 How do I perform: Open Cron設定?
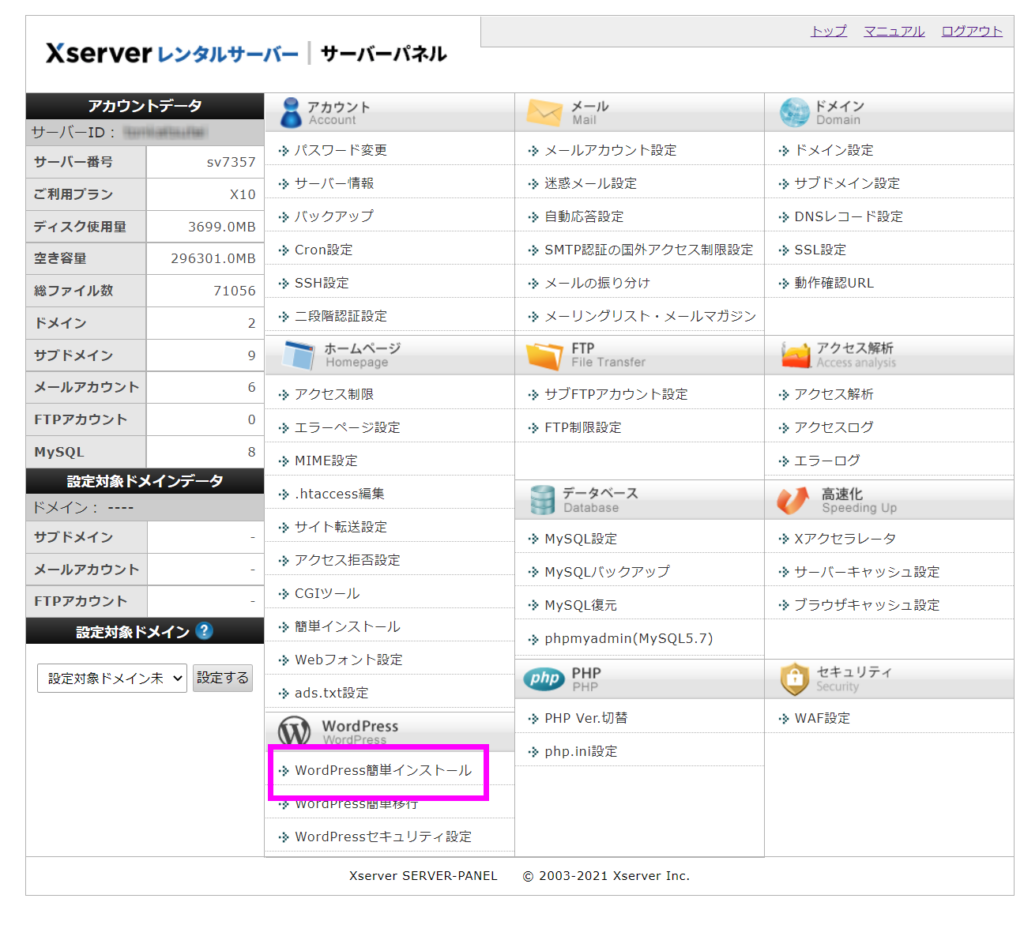[323, 250]
